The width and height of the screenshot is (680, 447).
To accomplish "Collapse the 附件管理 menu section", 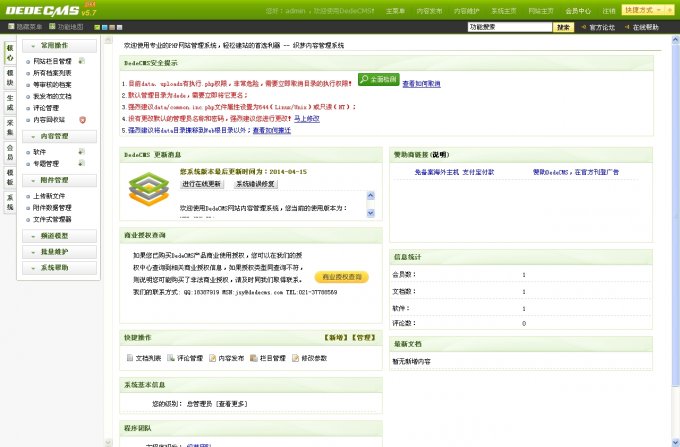I will (x=59, y=180).
